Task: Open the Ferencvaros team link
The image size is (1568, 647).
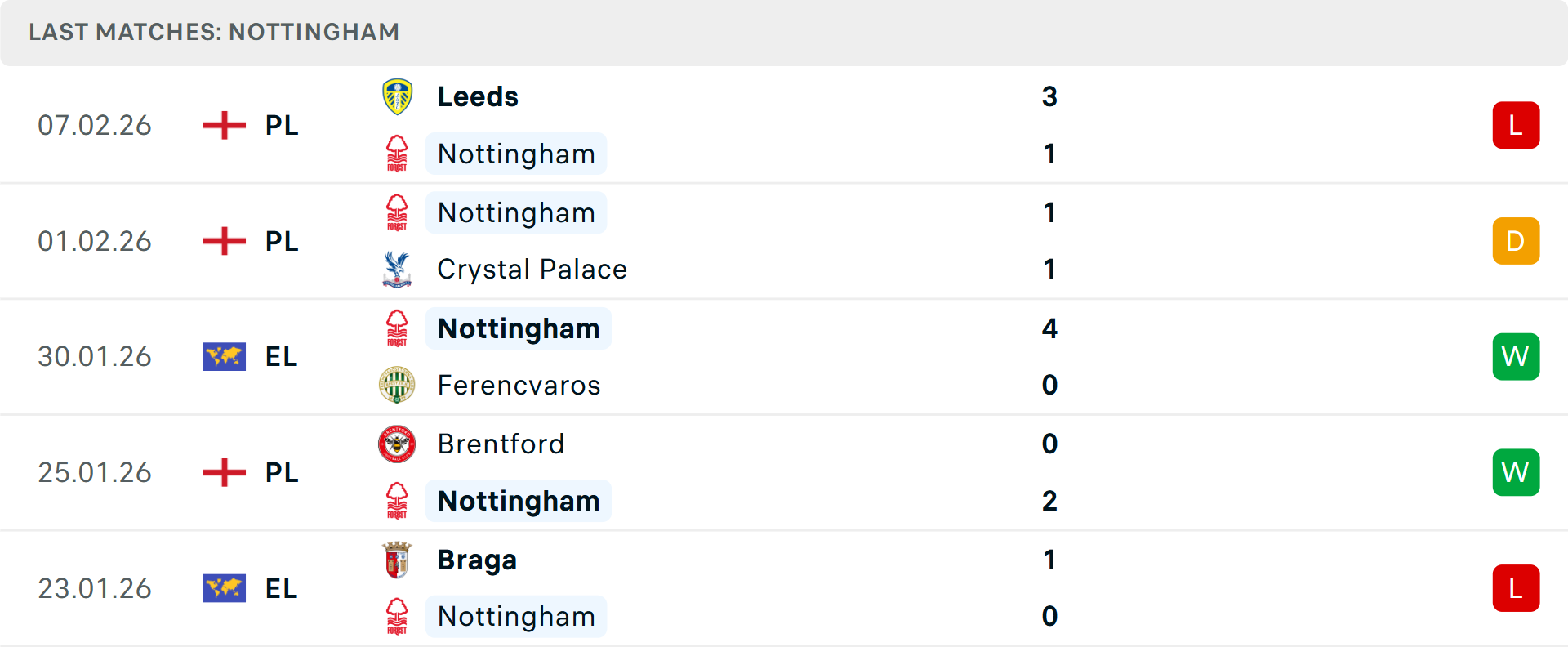Action: coord(519,385)
